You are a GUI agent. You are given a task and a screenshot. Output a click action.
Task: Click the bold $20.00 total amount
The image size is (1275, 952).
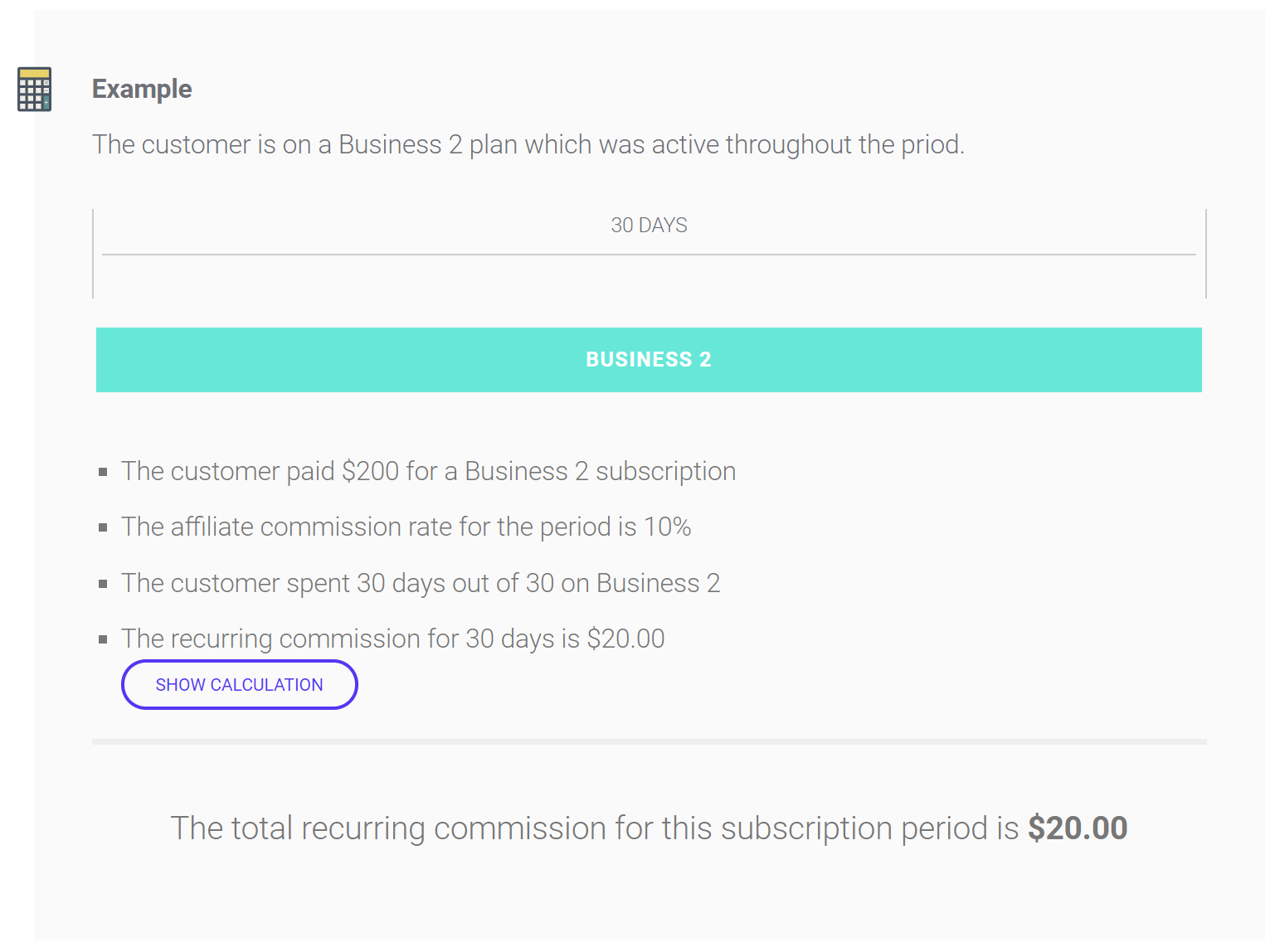(1077, 828)
